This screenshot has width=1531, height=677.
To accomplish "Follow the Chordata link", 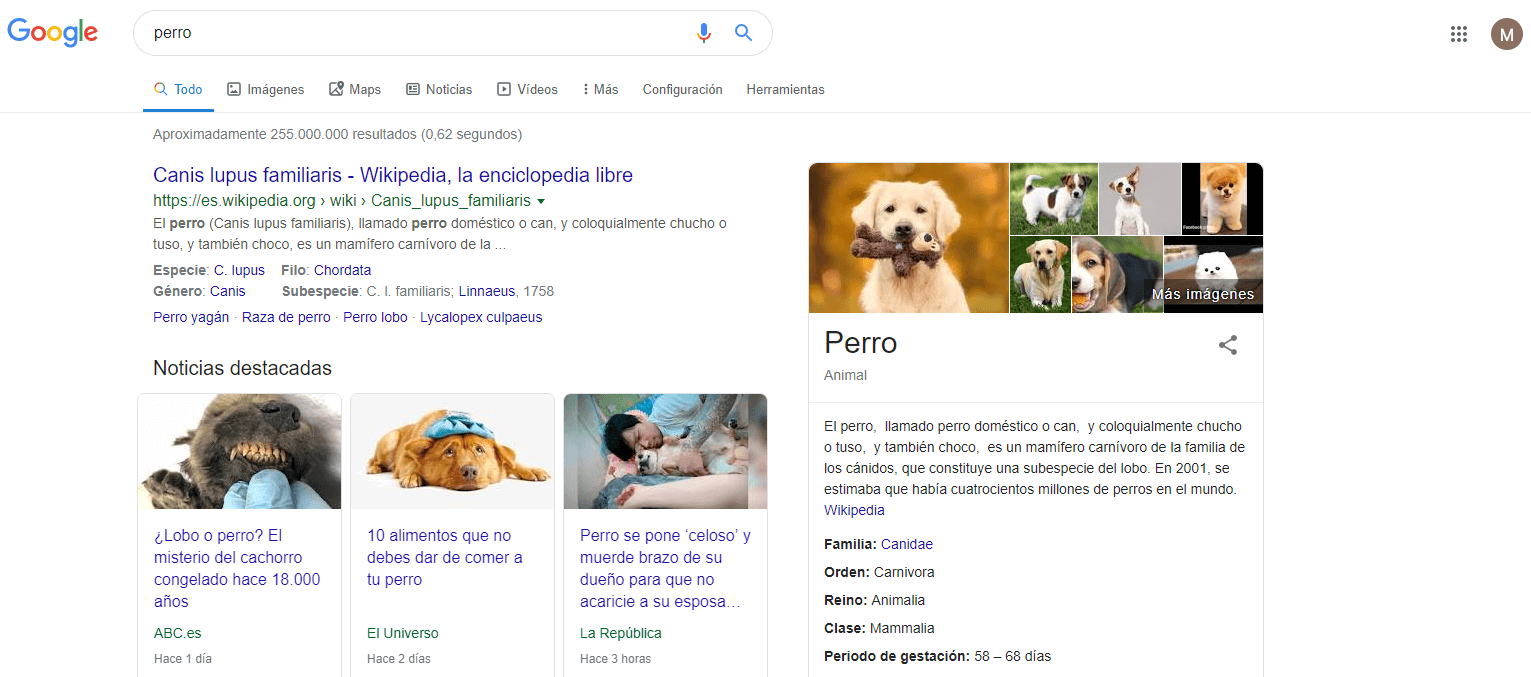I will (342, 270).
